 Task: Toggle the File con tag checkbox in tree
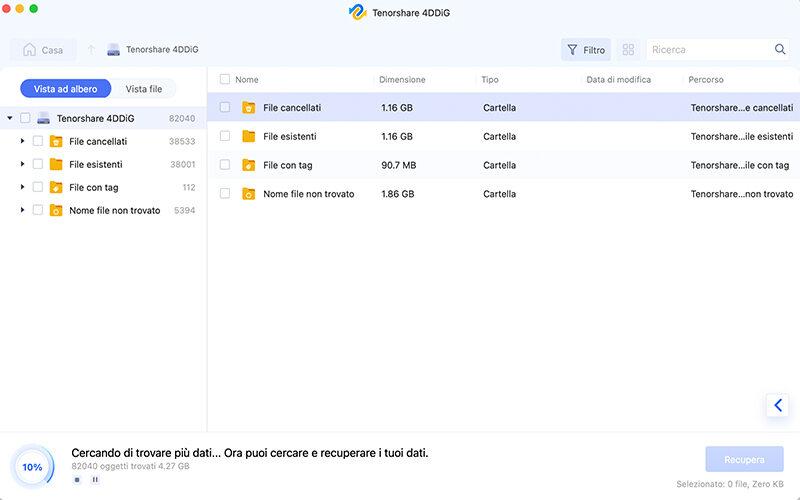(38, 187)
